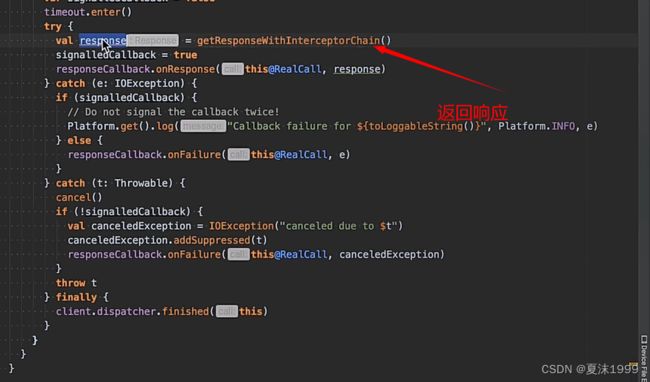Click 'toLoggableString()' in the template string
The height and width of the screenshot is (382, 650).
[x=421, y=126]
